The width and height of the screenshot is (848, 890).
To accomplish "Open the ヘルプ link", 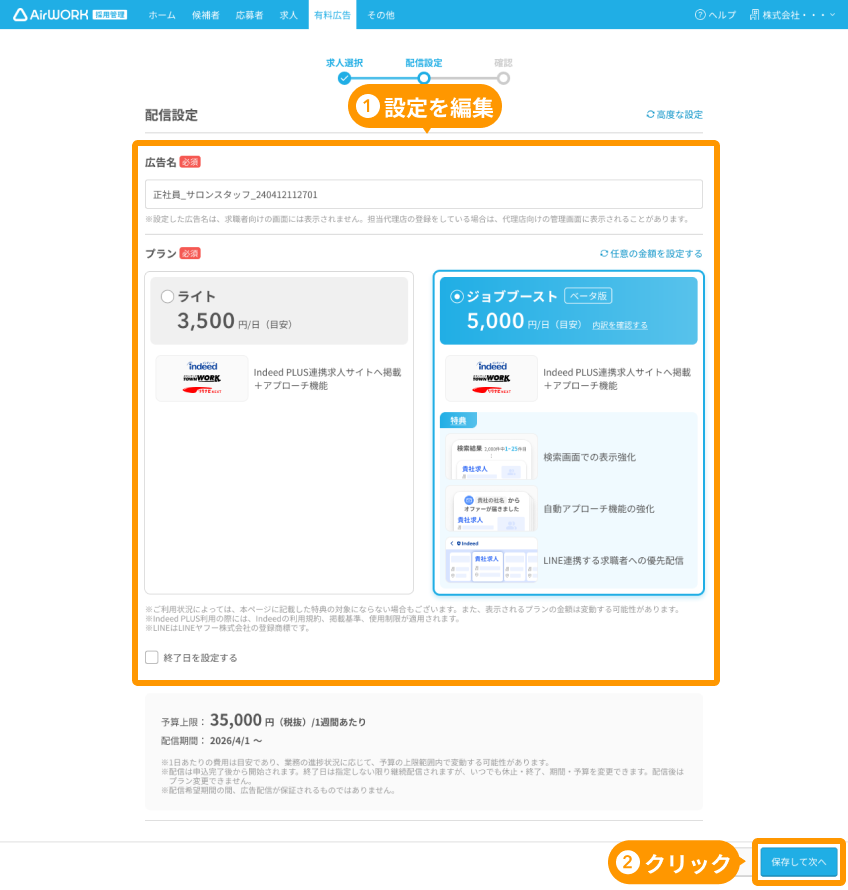I will click(722, 15).
